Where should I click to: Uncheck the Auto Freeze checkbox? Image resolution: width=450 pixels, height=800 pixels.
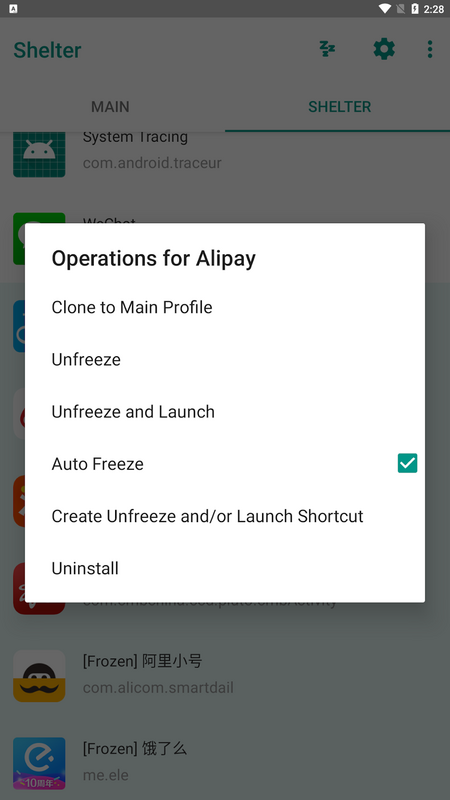(407, 463)
